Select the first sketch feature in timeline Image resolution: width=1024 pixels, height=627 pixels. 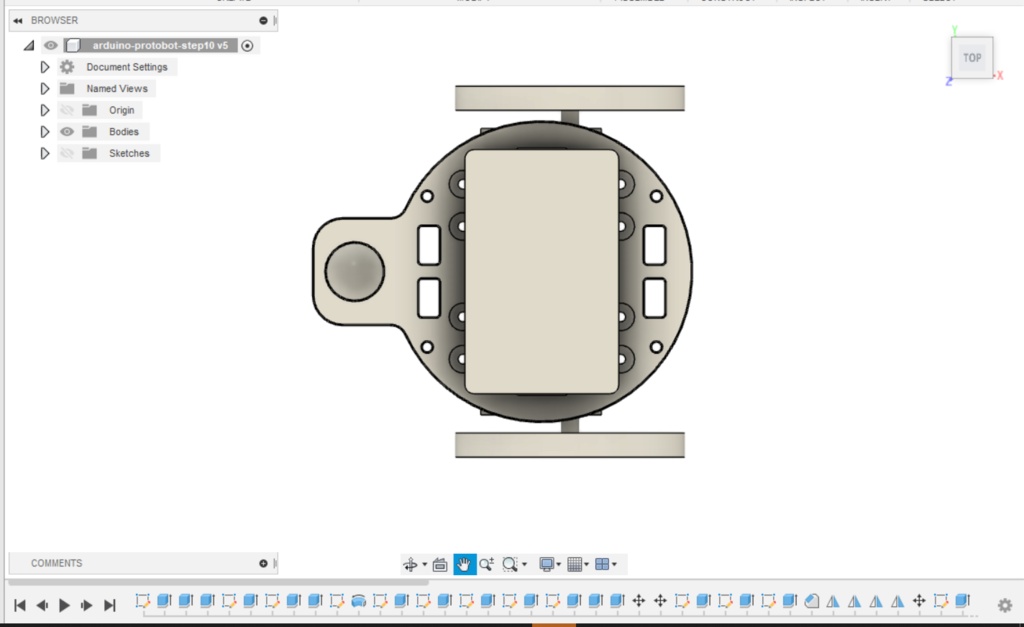point(142,601)
